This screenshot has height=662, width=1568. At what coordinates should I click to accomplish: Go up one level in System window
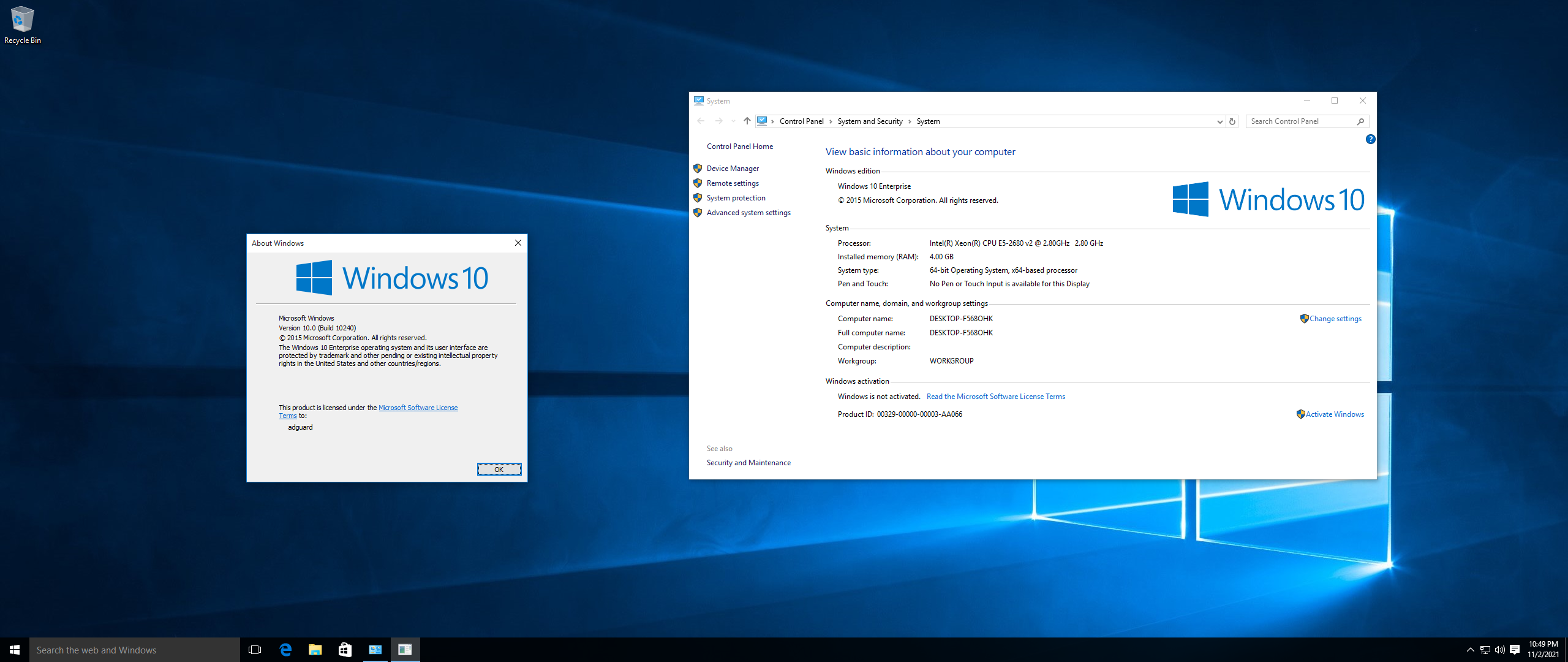coord(747,121)
